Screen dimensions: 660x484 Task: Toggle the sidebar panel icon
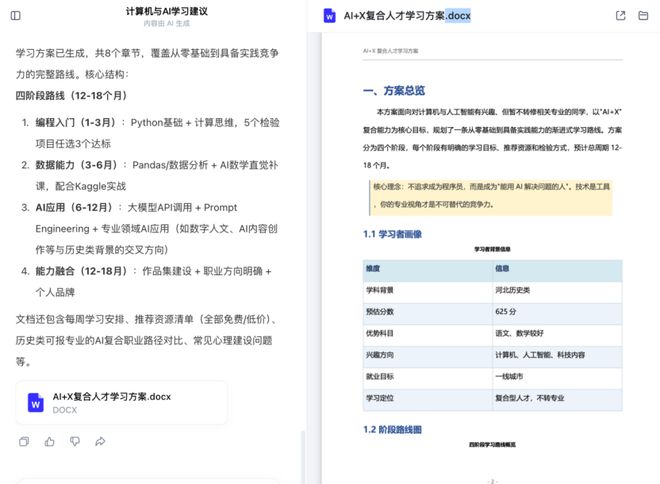coord(16,16)
